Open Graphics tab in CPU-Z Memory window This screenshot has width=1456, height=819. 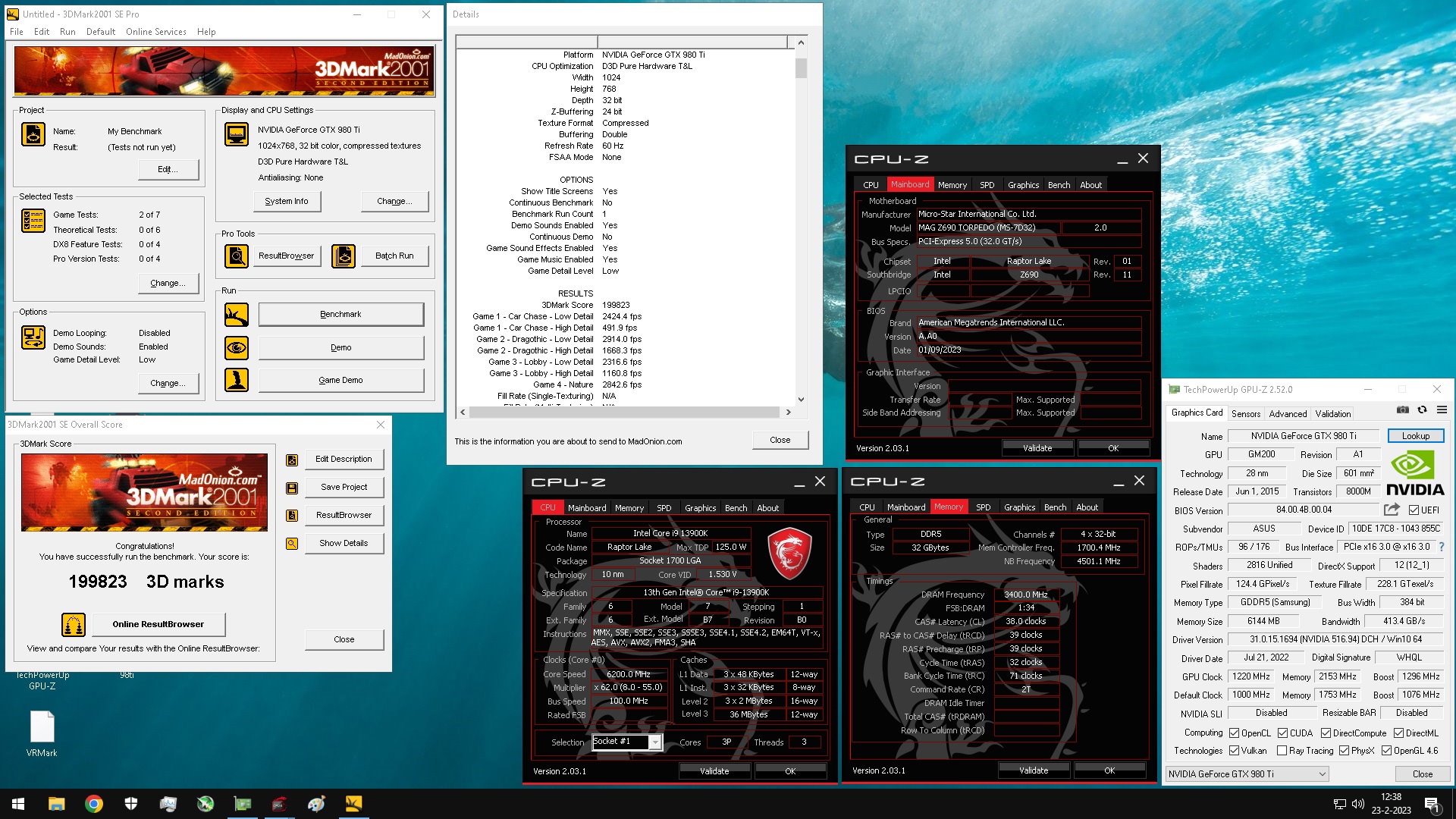click(x=1019, y=507)
